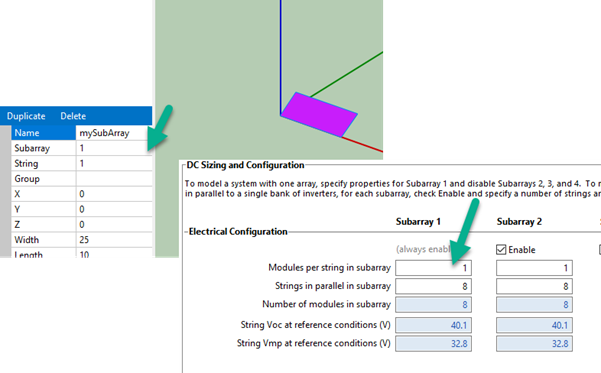Change the Length value 10

point(114,253)
